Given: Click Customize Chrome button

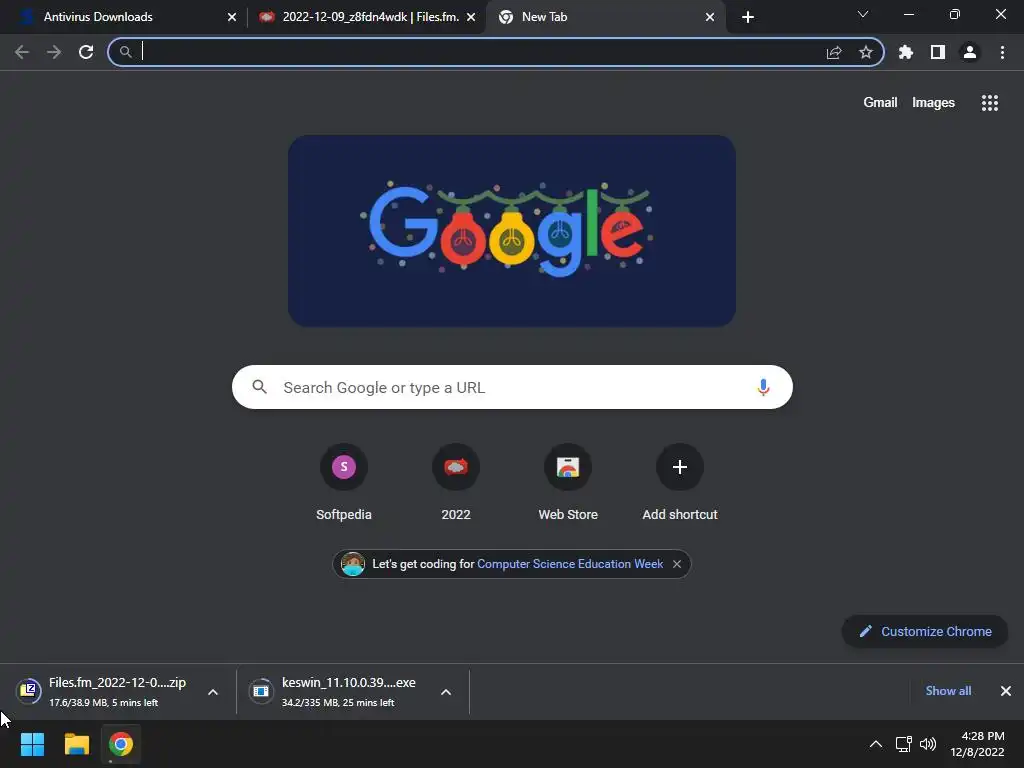Looking at the screenshot, I should [x=925, y=632].
